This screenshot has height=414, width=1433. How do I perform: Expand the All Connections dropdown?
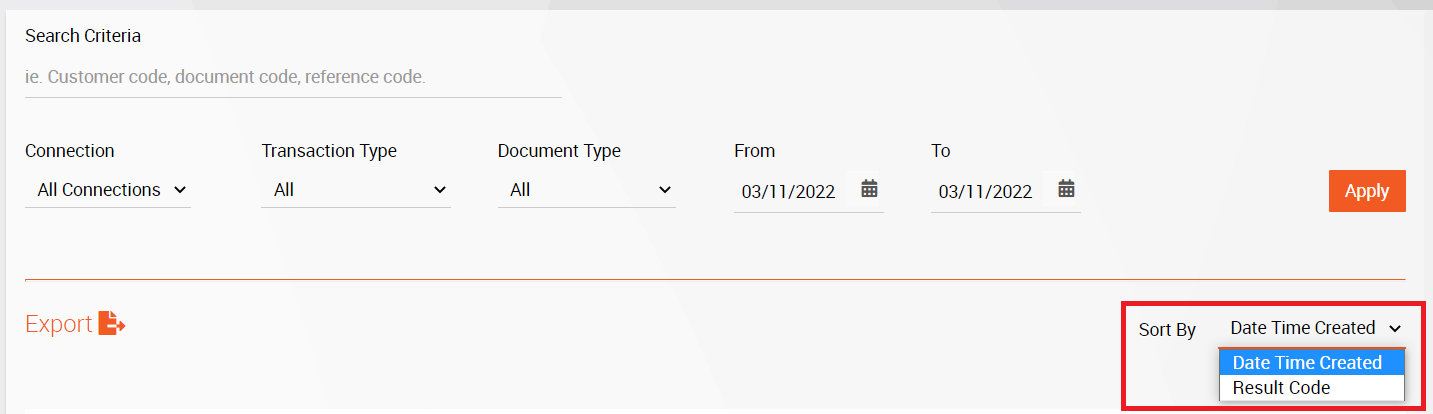pyautogui.click(x=108, y=189)
